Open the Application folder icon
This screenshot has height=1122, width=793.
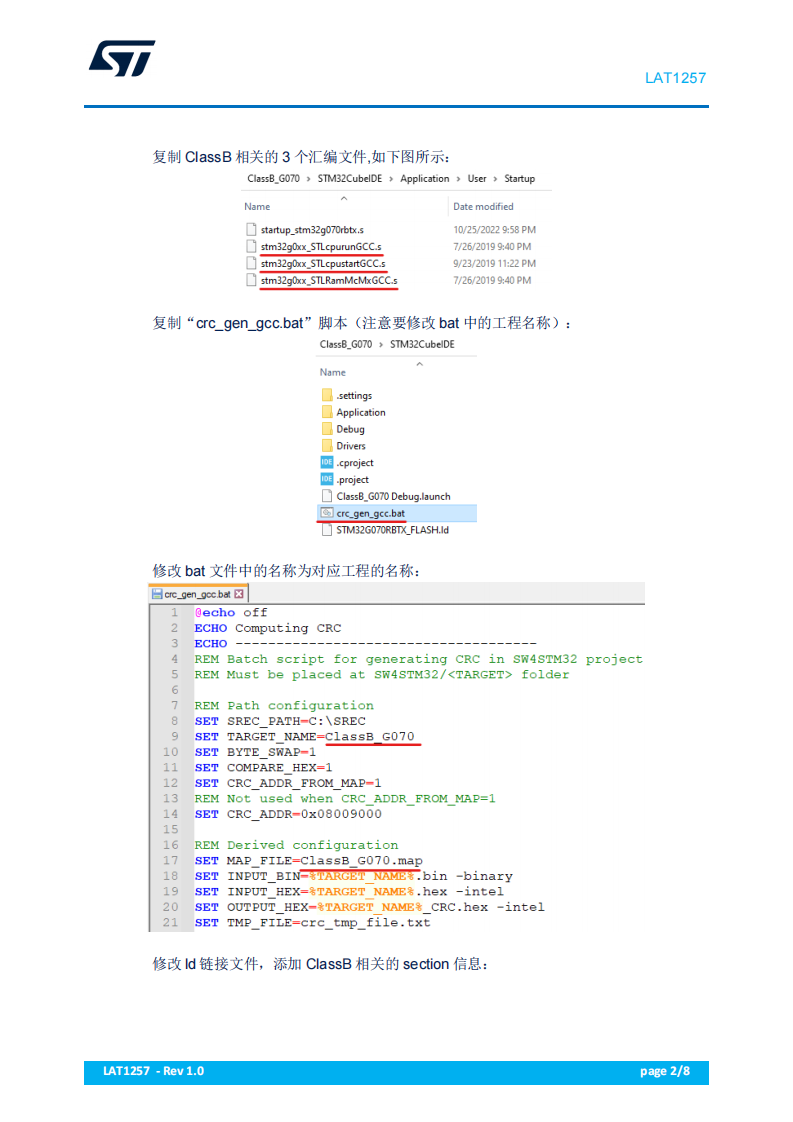tap(327, 412)
